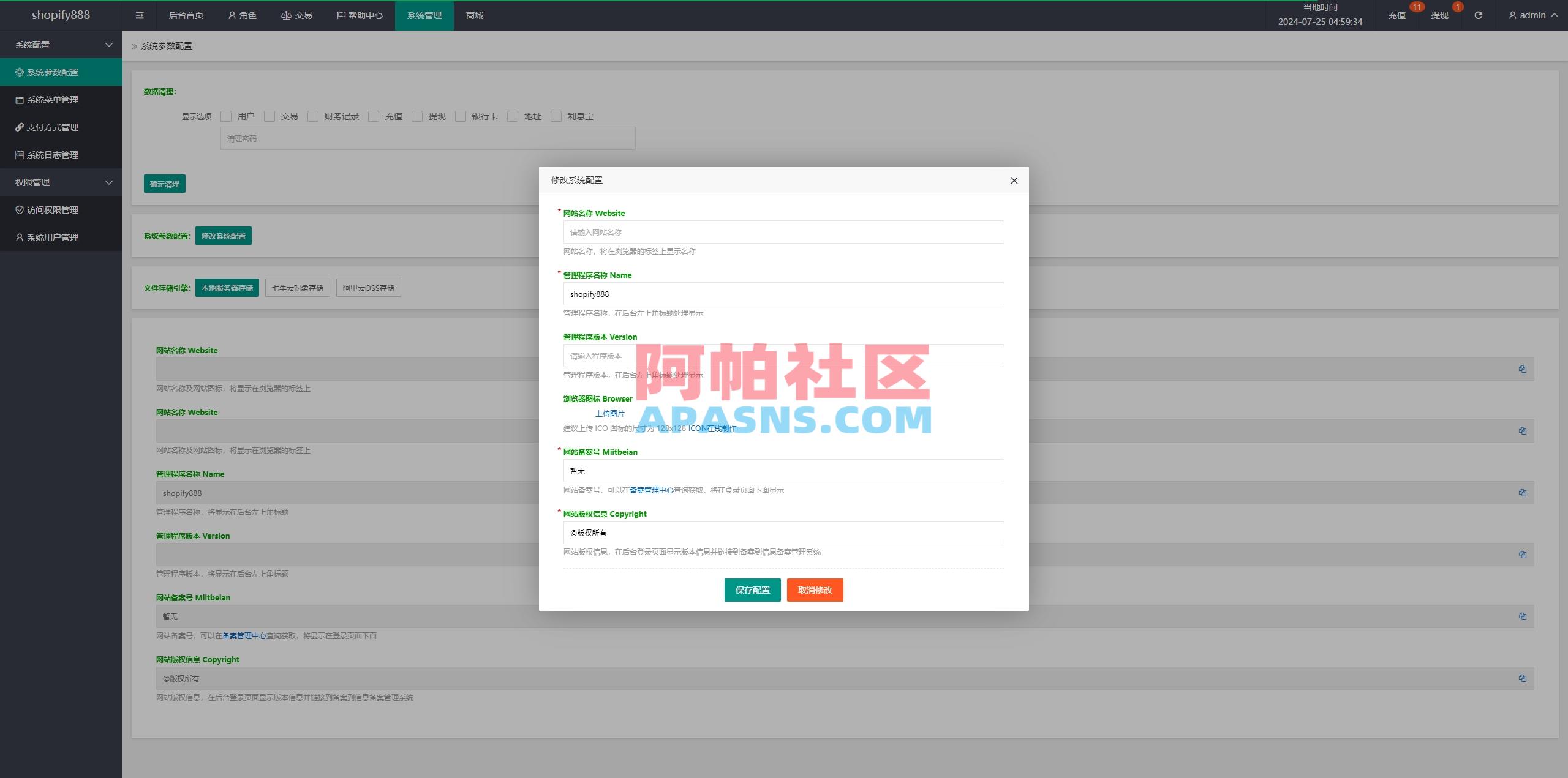Open 支付方式管理 via its chain-link icon

[x=19, y=127]
